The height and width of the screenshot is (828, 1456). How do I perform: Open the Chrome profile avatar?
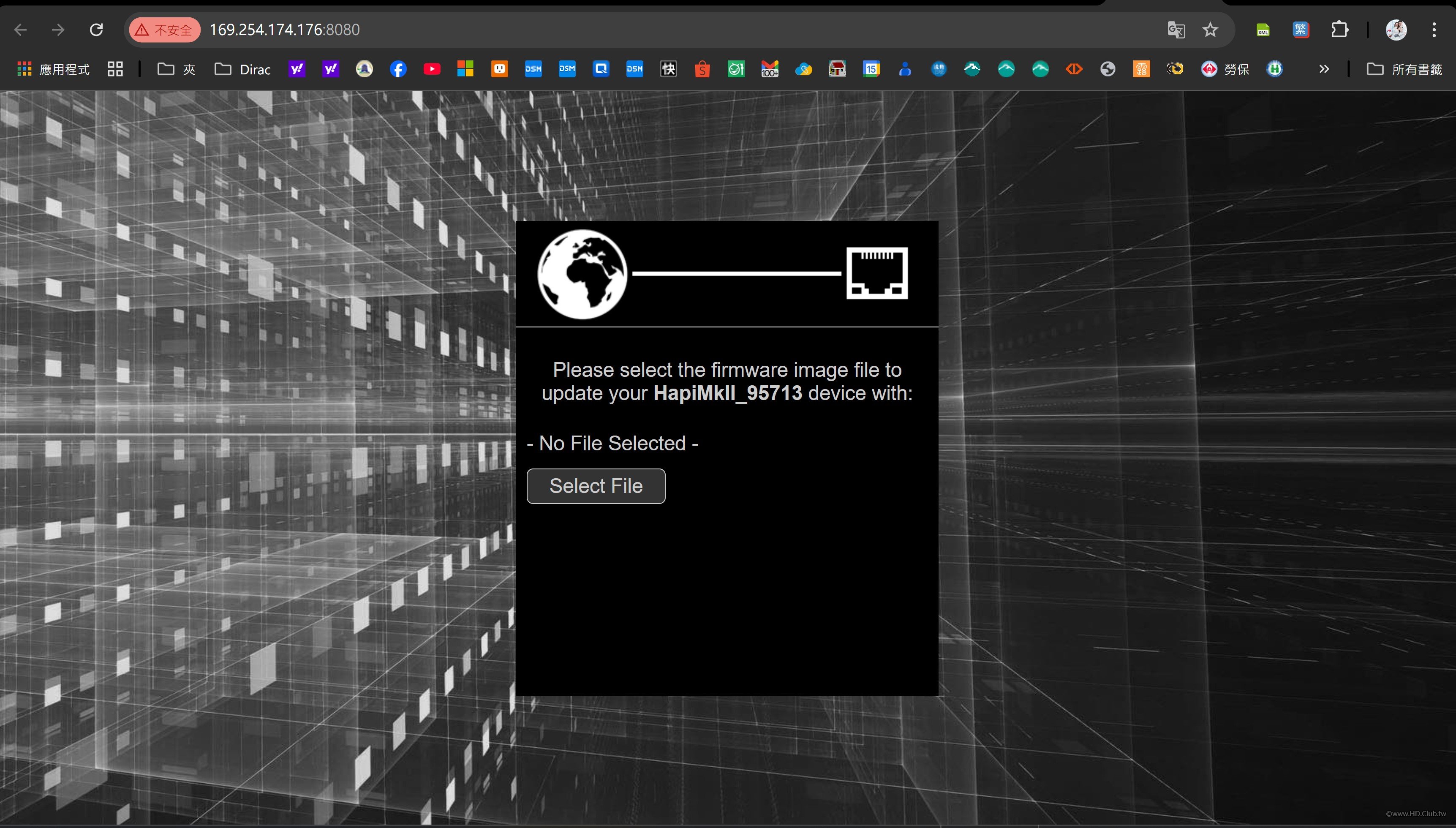pyautogui.click(x=1396, y=30)
